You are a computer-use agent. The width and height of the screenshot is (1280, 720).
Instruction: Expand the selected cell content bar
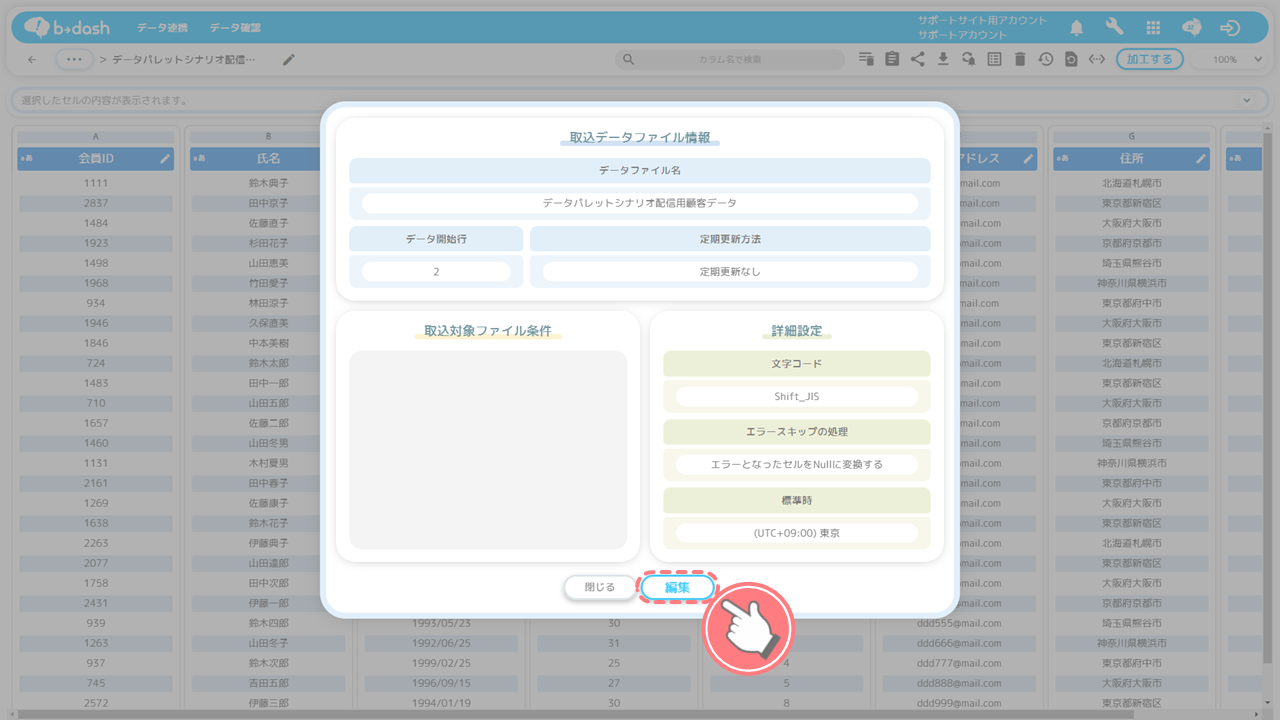1246,100
